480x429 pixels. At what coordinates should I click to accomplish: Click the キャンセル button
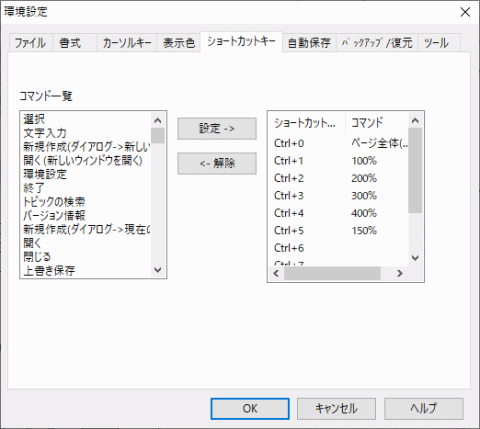click(x=336, y=408)
